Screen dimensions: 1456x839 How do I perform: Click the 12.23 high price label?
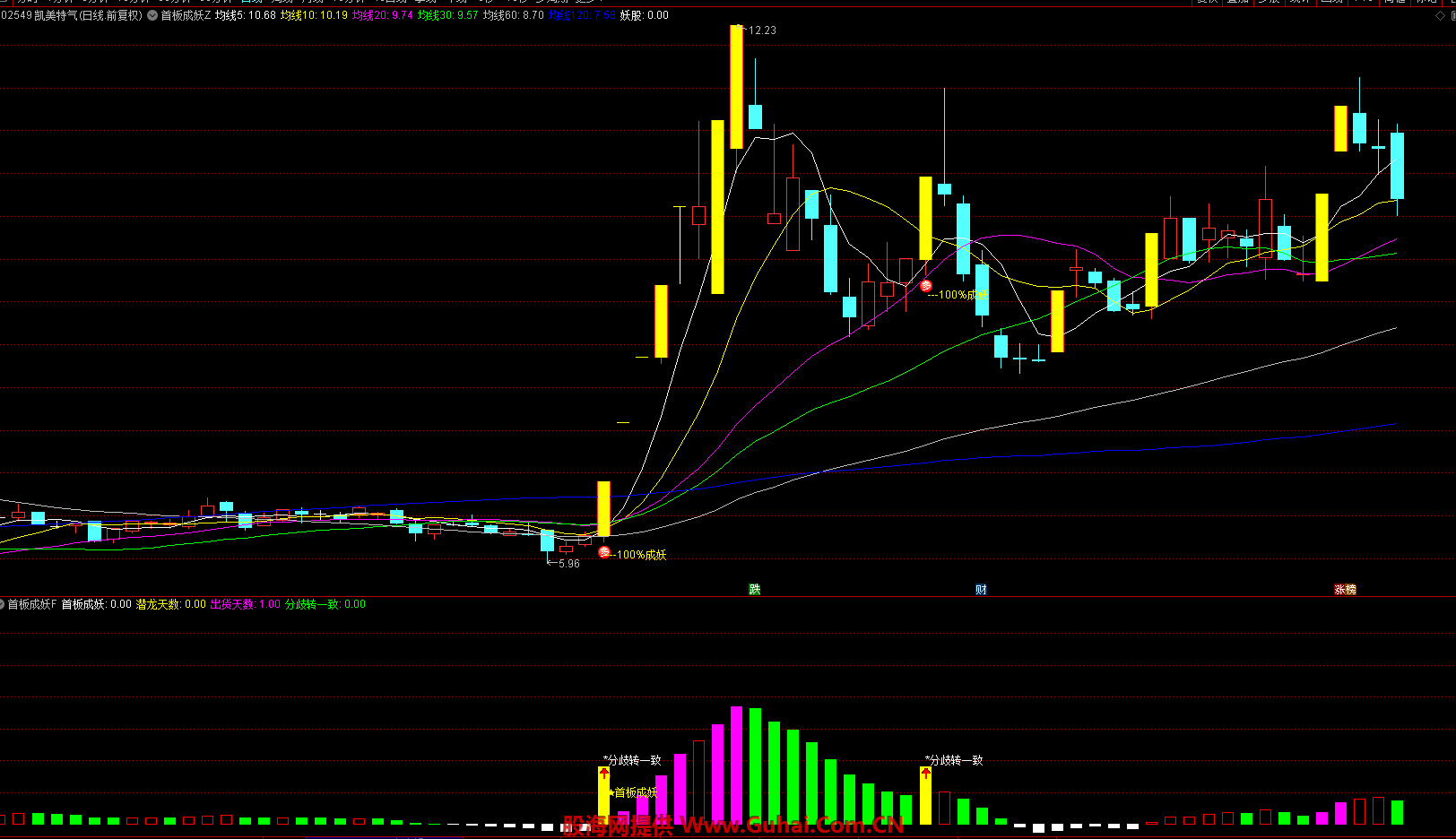(x=762, y=30)
